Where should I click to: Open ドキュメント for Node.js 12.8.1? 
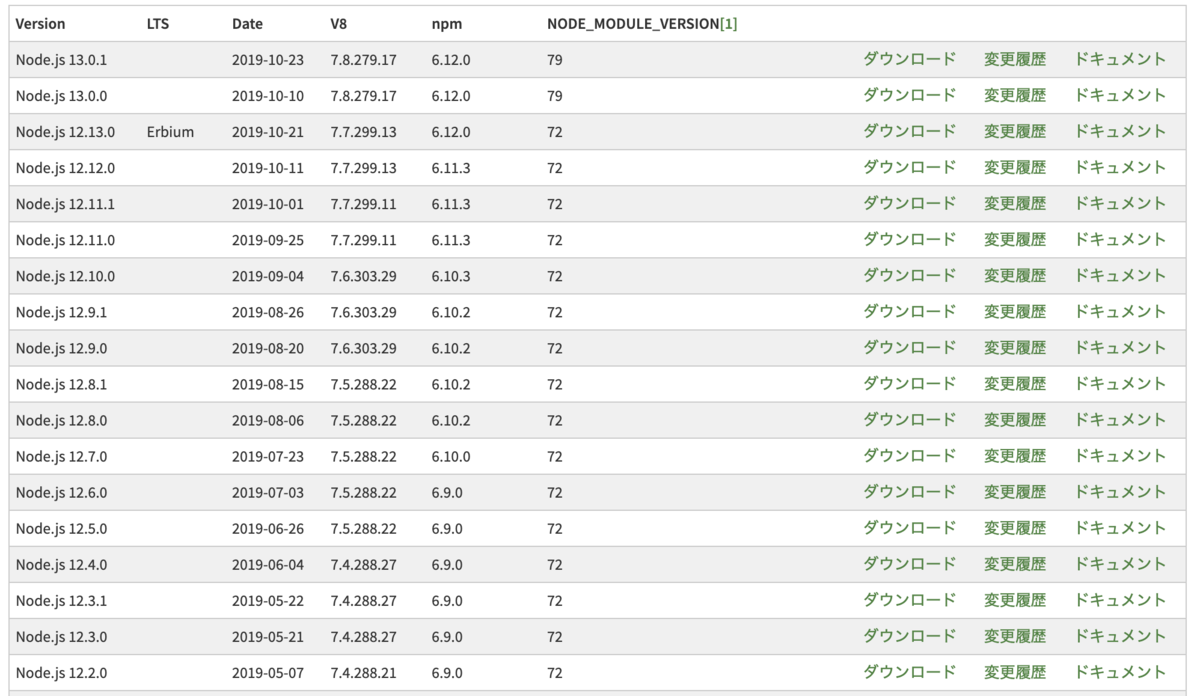tap(1120, 383)
